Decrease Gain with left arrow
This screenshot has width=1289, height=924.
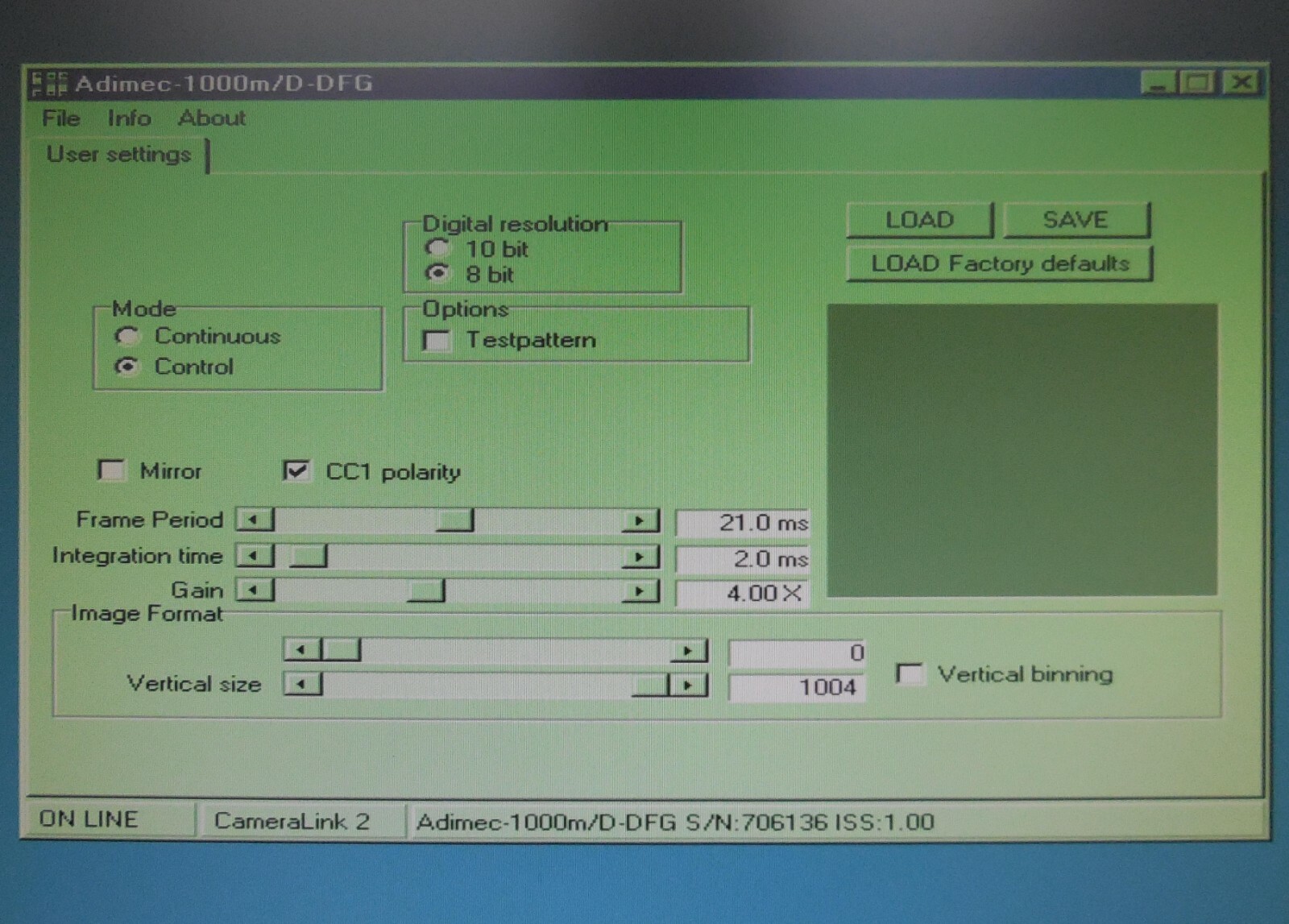255,590
